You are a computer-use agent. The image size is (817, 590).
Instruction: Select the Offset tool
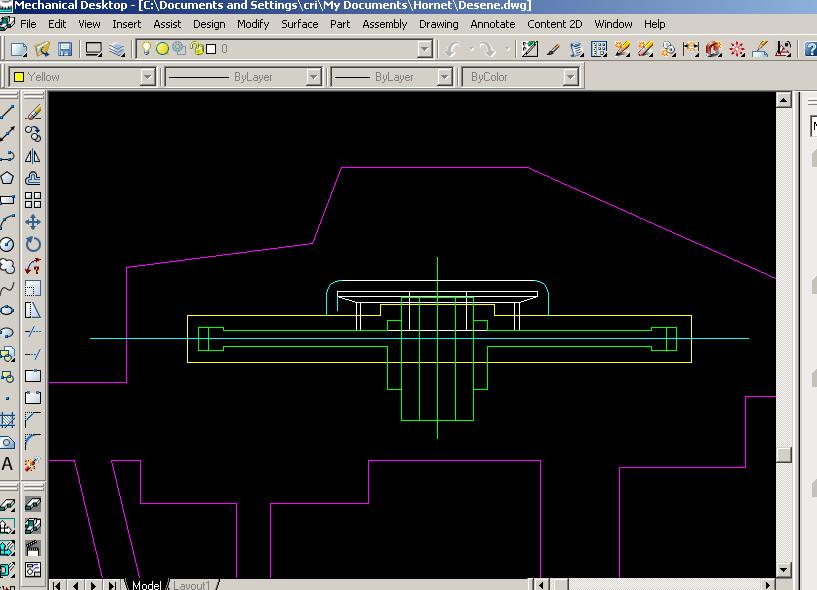pyautogui.click(x=33, y=178)
